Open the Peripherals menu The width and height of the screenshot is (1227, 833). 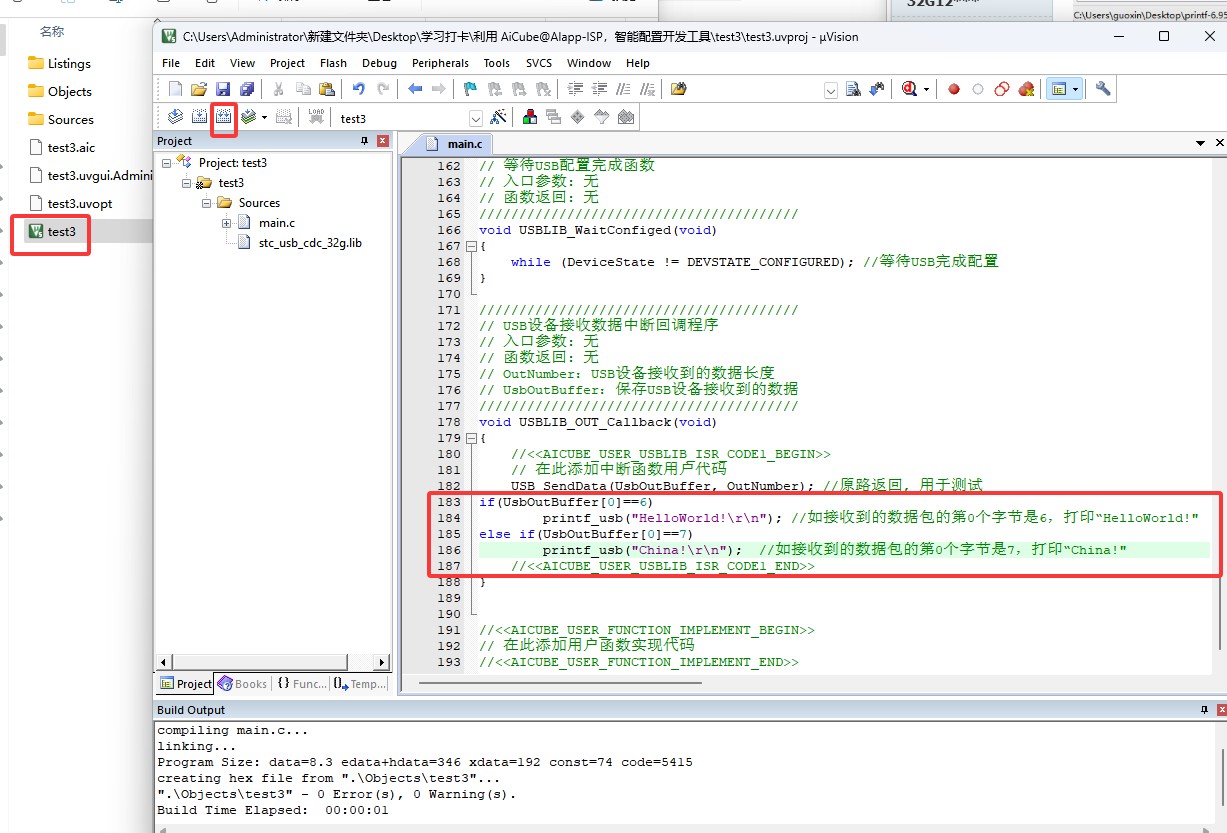point(440,63)
